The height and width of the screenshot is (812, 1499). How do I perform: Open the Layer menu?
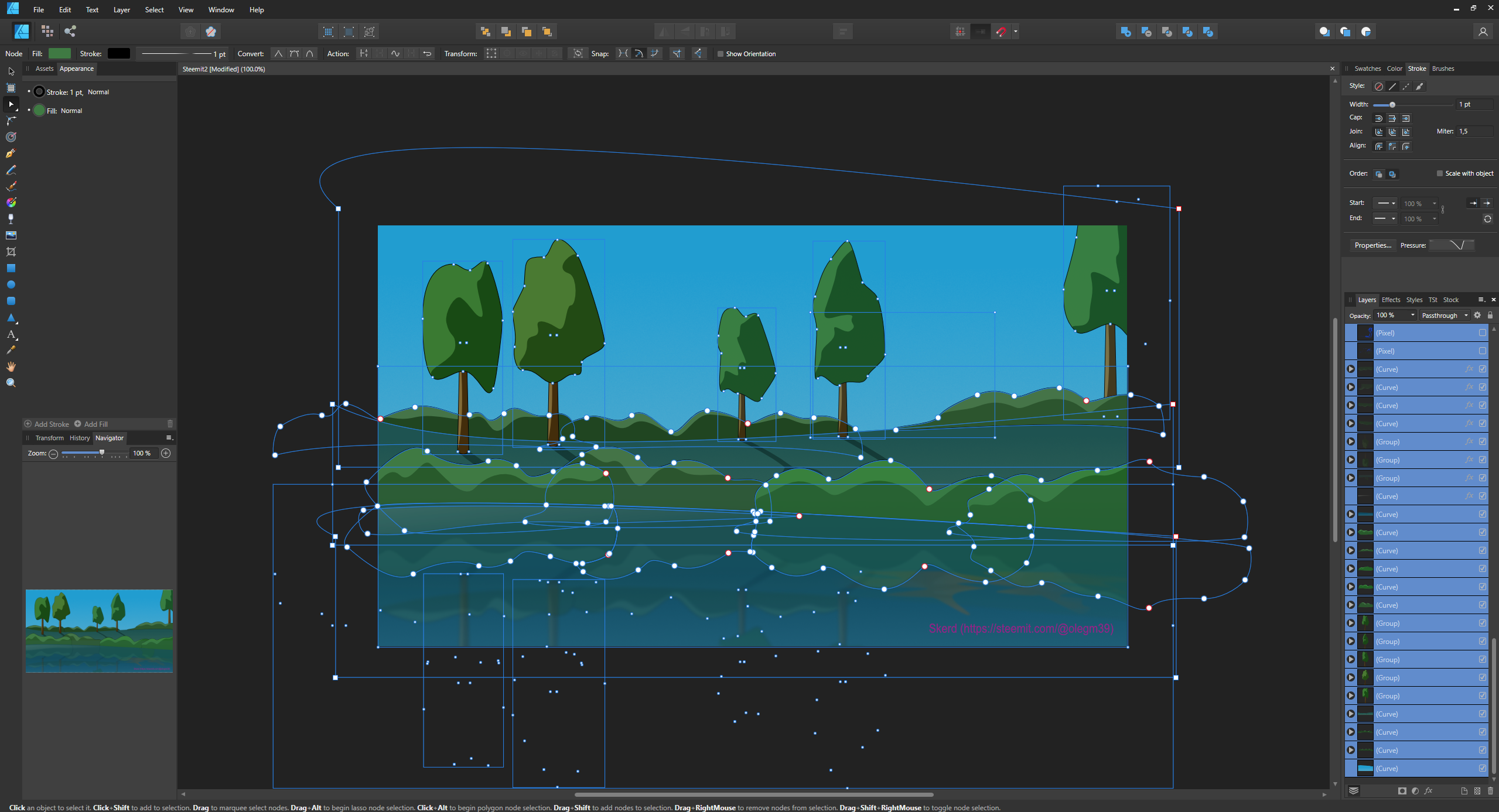pos(121,10)
